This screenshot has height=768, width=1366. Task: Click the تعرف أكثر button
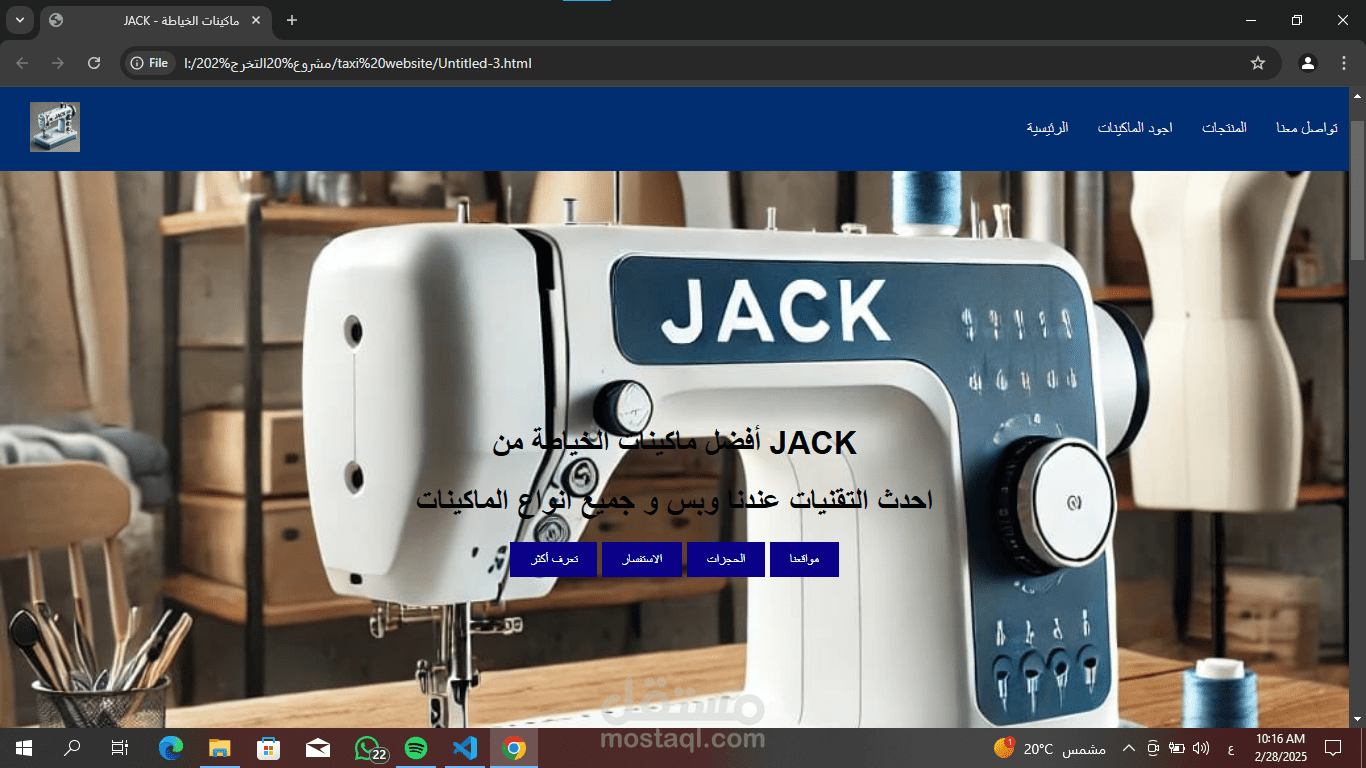click(553, 559)
